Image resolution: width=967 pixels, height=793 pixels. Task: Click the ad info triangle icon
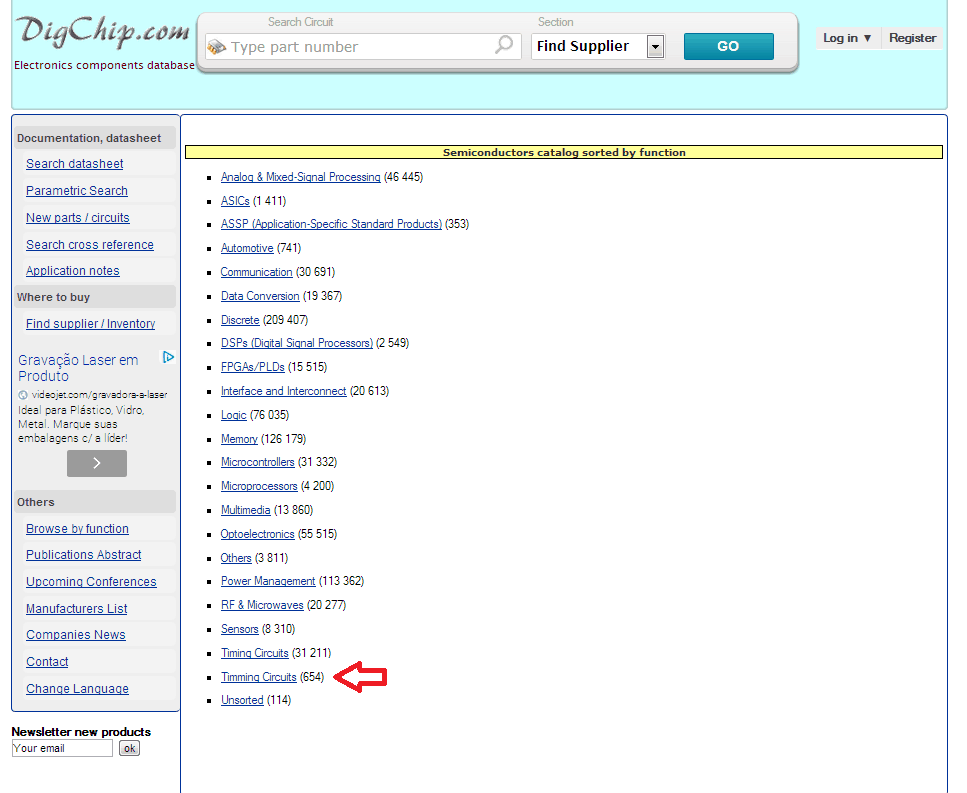(169, 357)
